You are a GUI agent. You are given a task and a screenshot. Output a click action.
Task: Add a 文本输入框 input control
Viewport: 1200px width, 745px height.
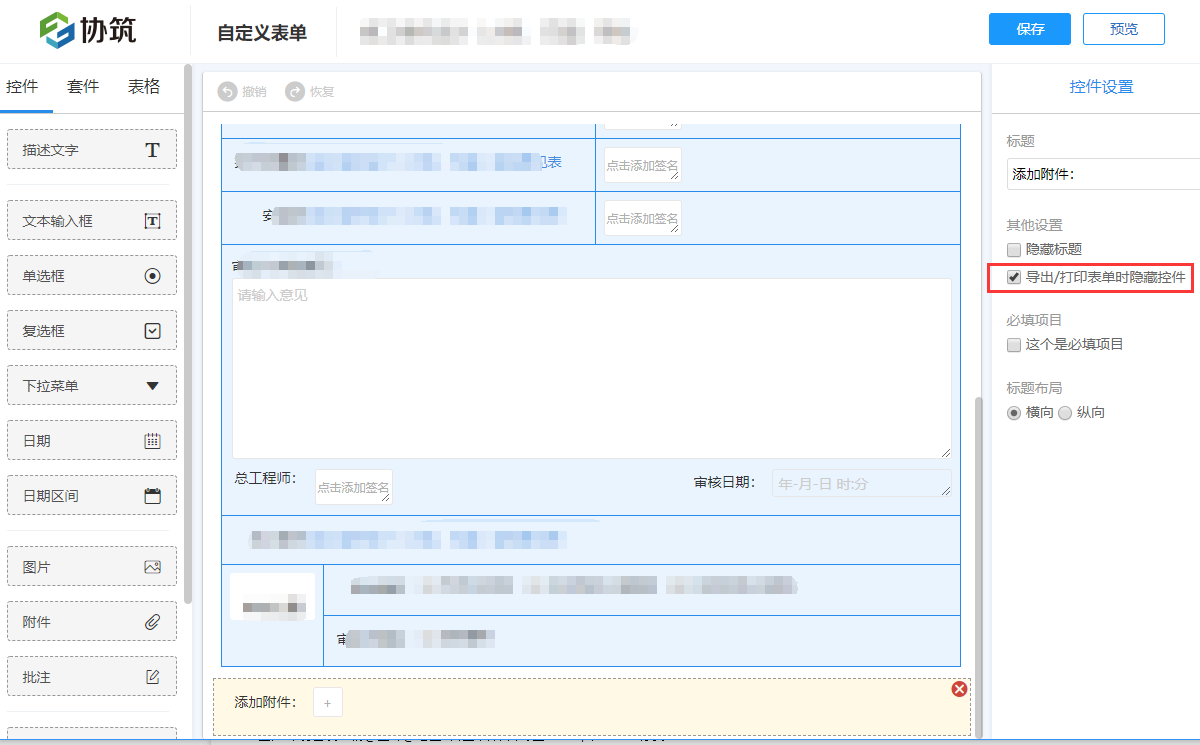[91, 220]
